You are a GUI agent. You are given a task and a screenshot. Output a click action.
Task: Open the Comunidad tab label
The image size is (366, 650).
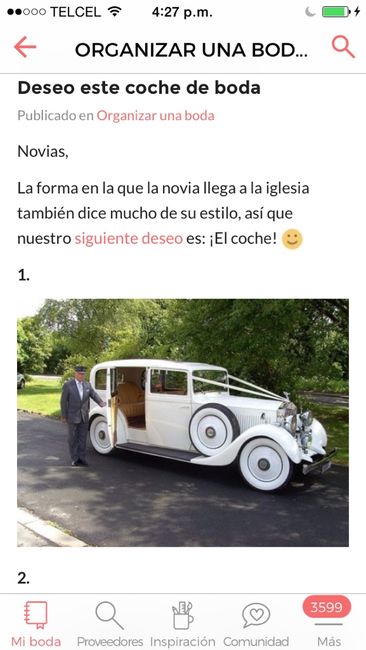pos(256,642)
